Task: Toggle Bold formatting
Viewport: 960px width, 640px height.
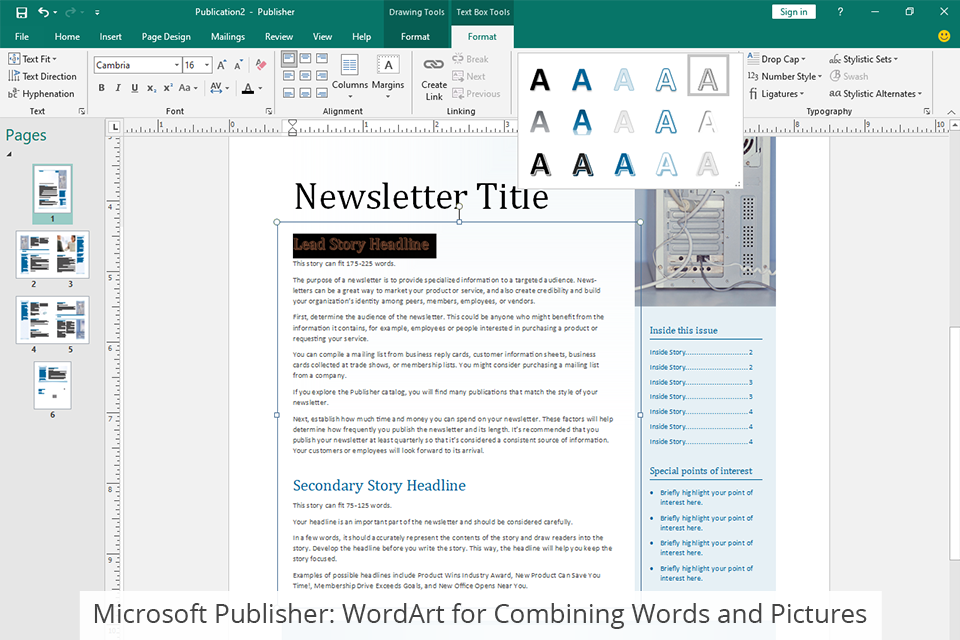Action: click(102, 88)
